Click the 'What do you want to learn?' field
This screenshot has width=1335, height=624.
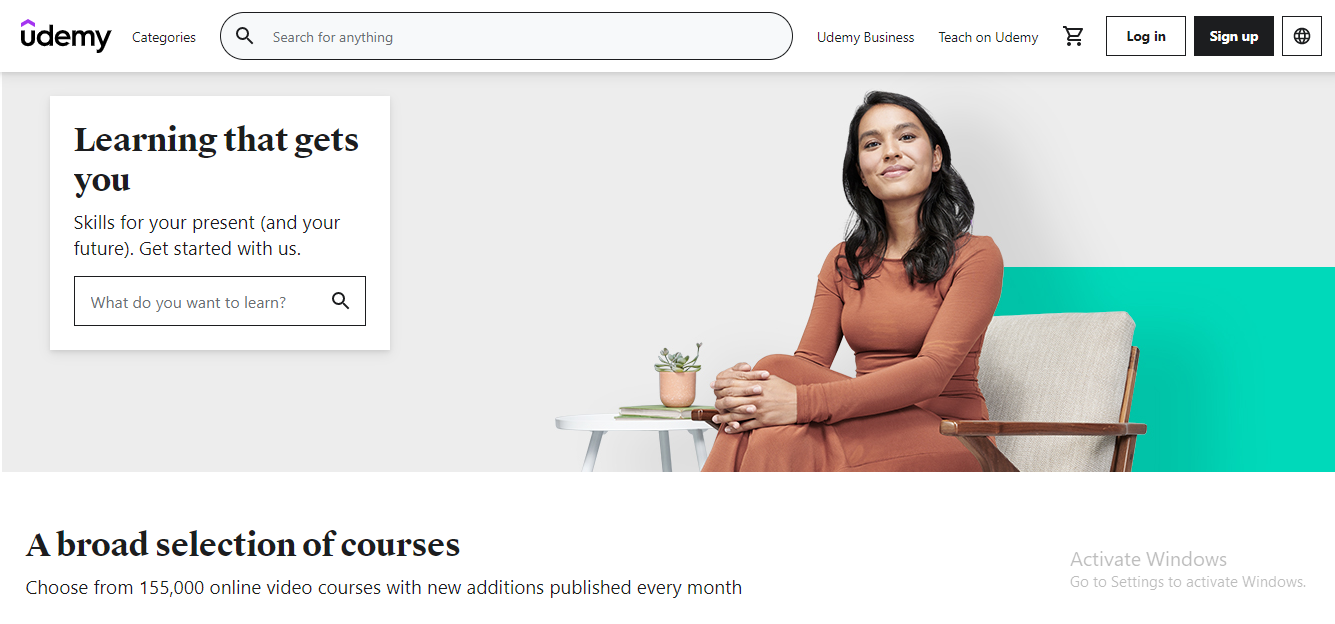[220, 301]
